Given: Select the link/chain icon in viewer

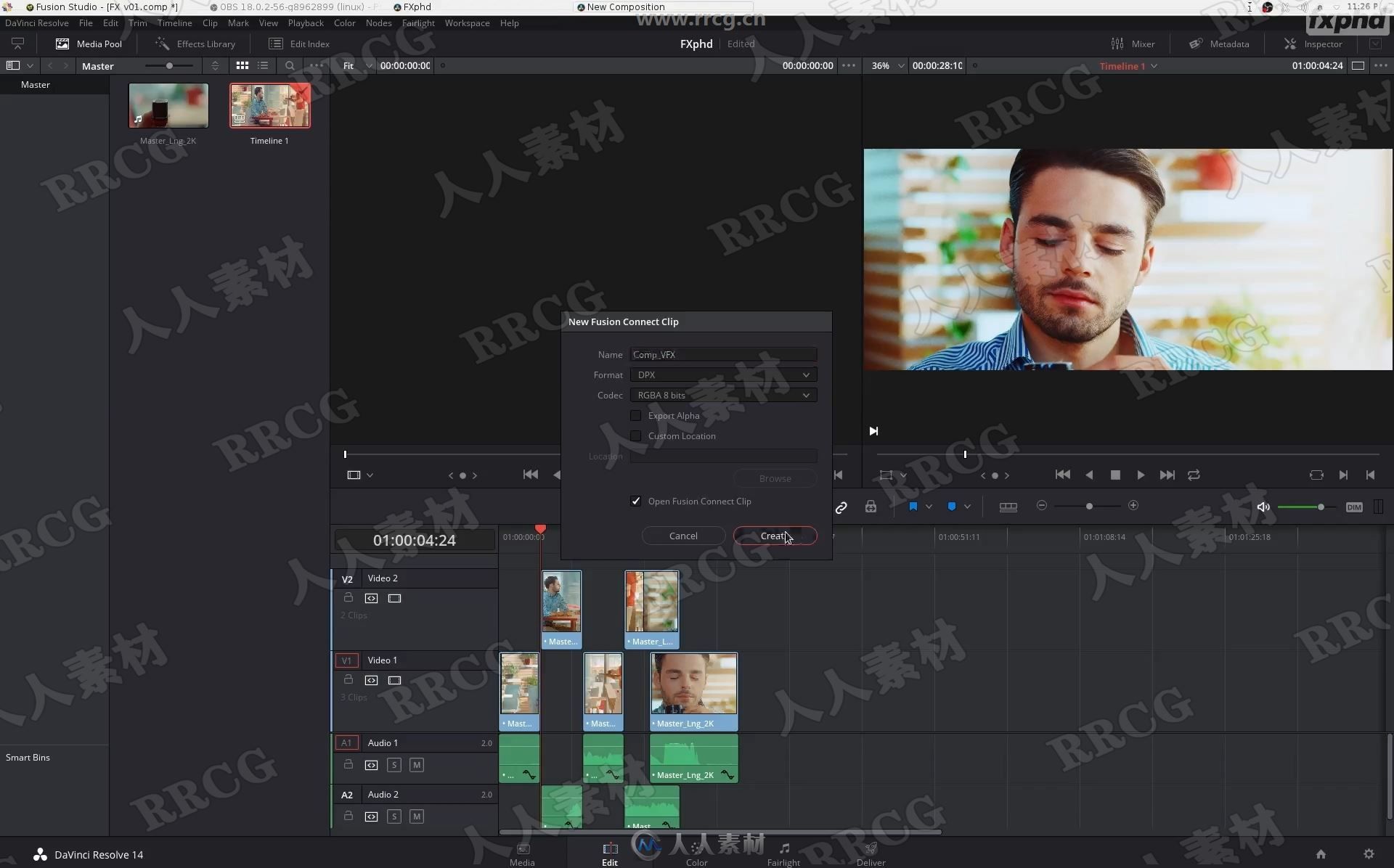Looking at the screenshot, I should coord(842,506).
